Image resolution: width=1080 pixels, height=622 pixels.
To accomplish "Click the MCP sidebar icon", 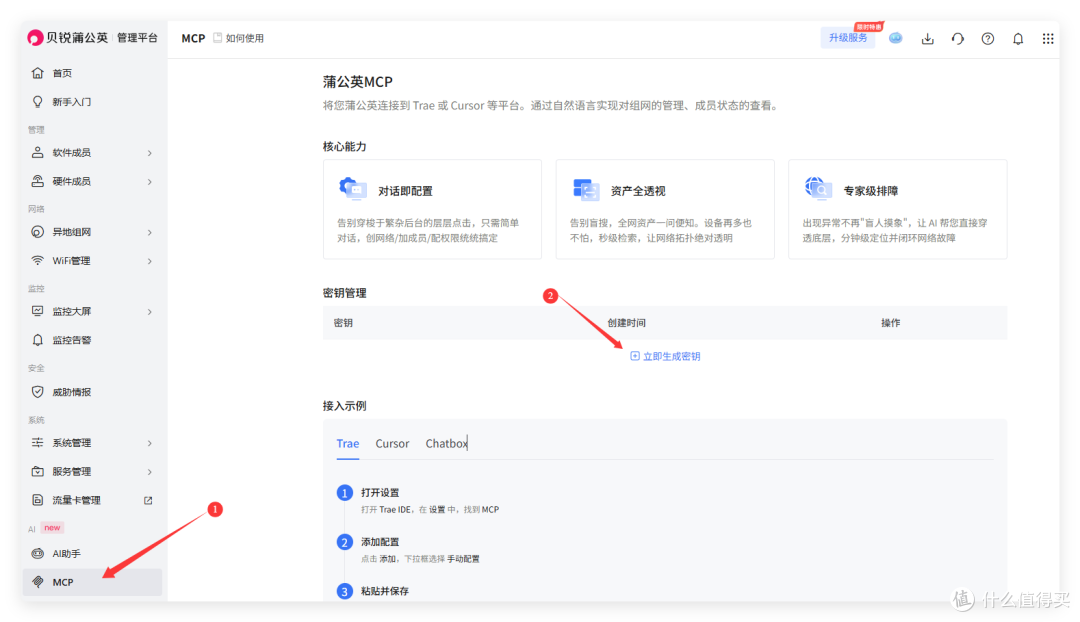I will coord(38,582).
